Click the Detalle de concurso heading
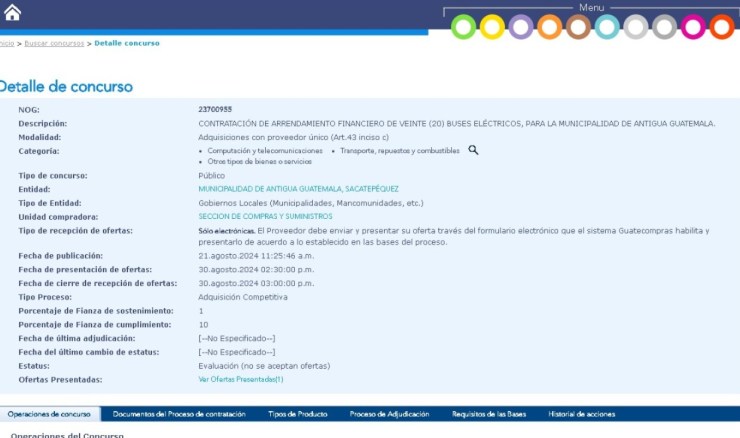740x438 pixels. pos(66,87)
